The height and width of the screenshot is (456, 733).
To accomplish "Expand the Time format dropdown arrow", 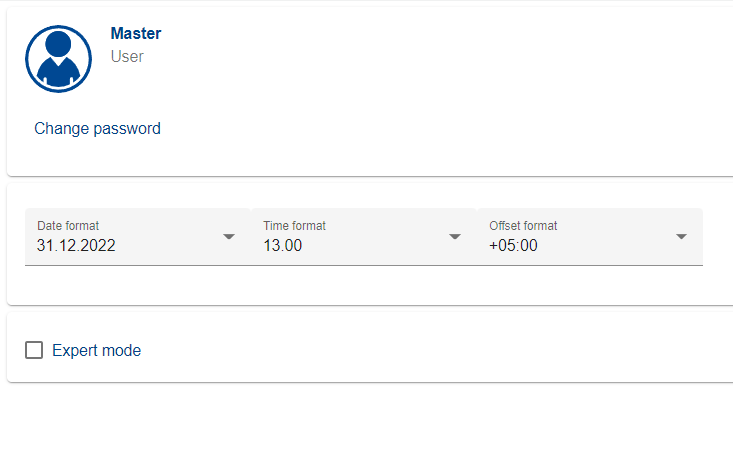I will click(455, 237).
